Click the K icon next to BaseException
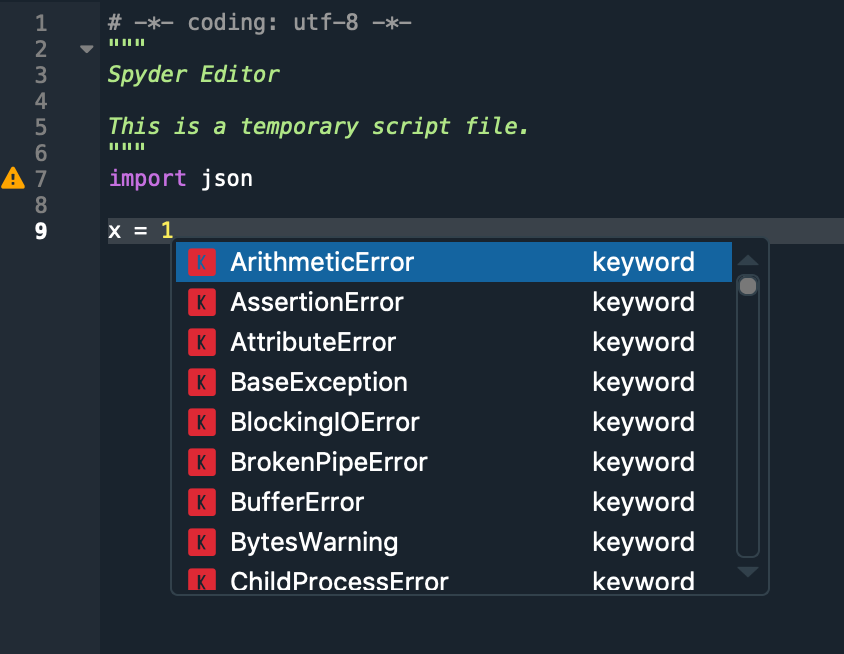Screen dimensions: 844x654 pyautogui.click(x=202, y=381)
